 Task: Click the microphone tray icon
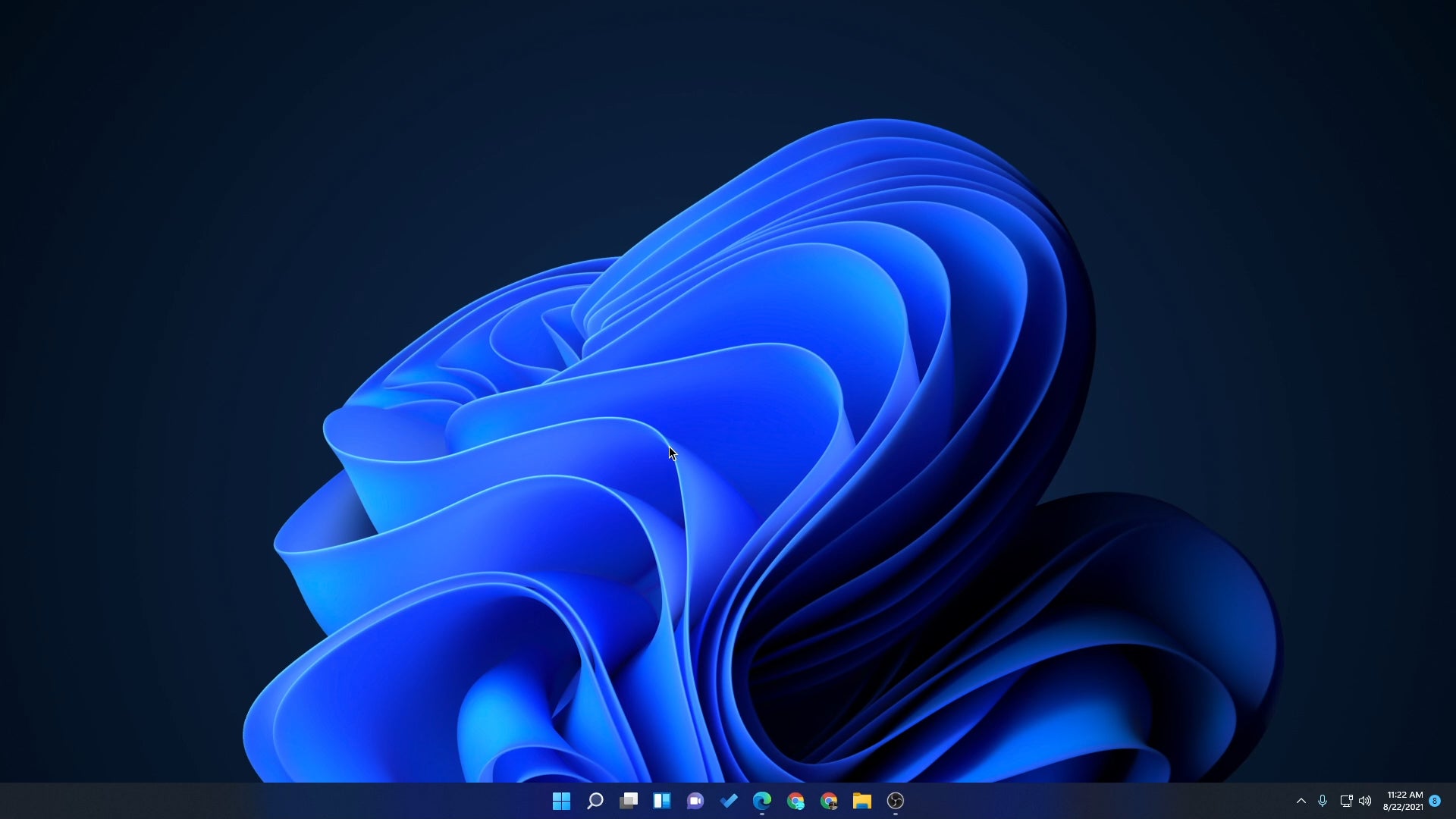(x=1323, y=801)
